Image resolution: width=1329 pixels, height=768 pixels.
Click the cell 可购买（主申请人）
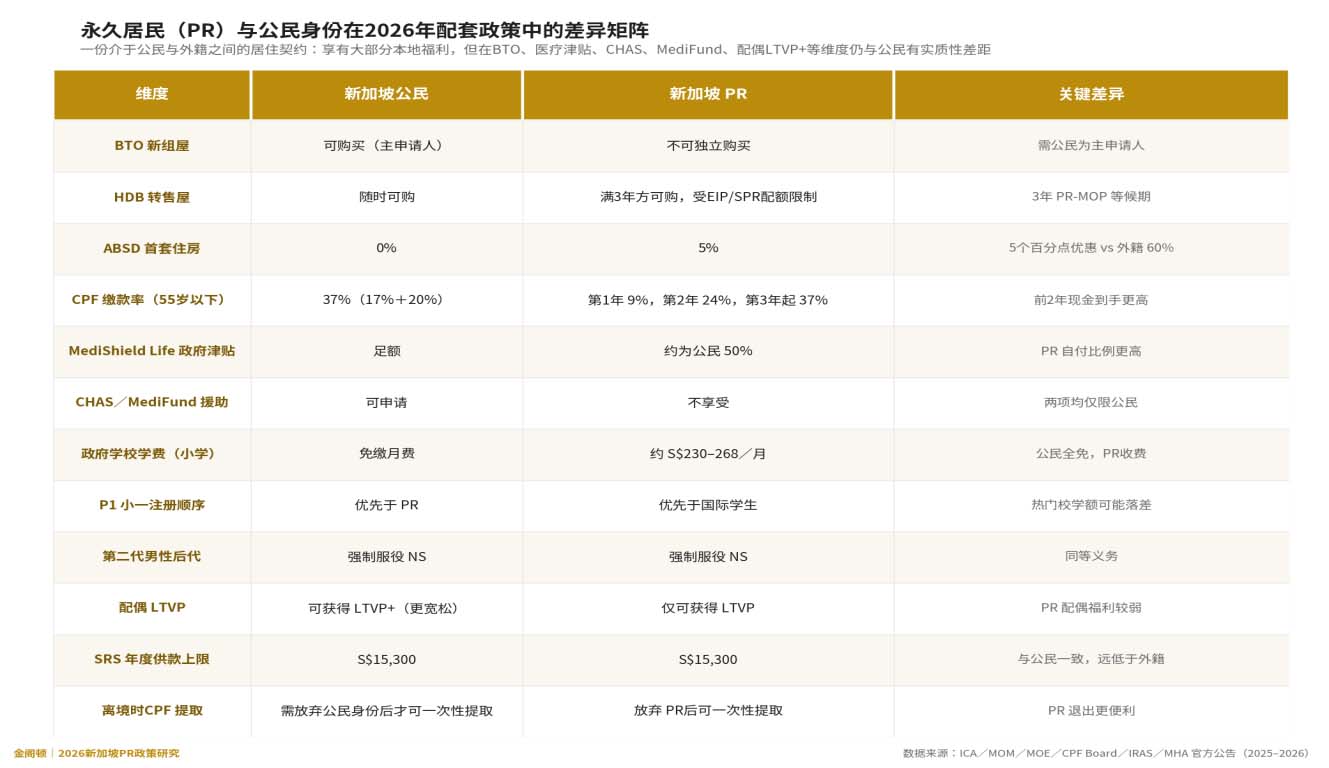[386, 146]
